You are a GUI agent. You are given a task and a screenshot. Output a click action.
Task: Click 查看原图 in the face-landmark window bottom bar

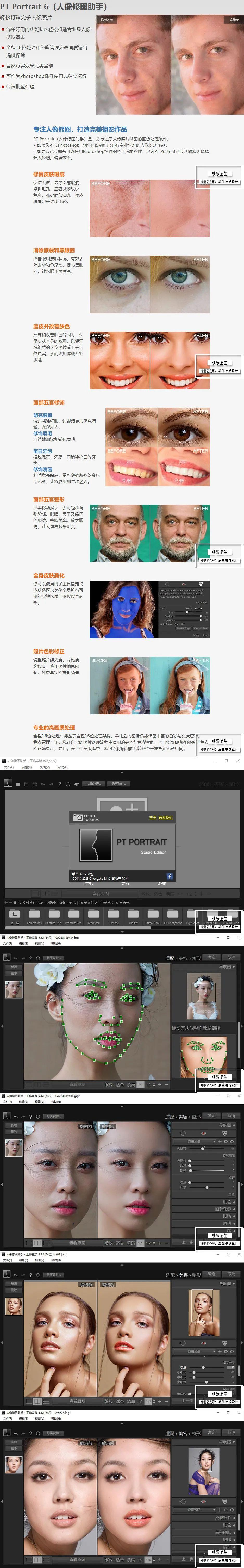coord(77,1085)
